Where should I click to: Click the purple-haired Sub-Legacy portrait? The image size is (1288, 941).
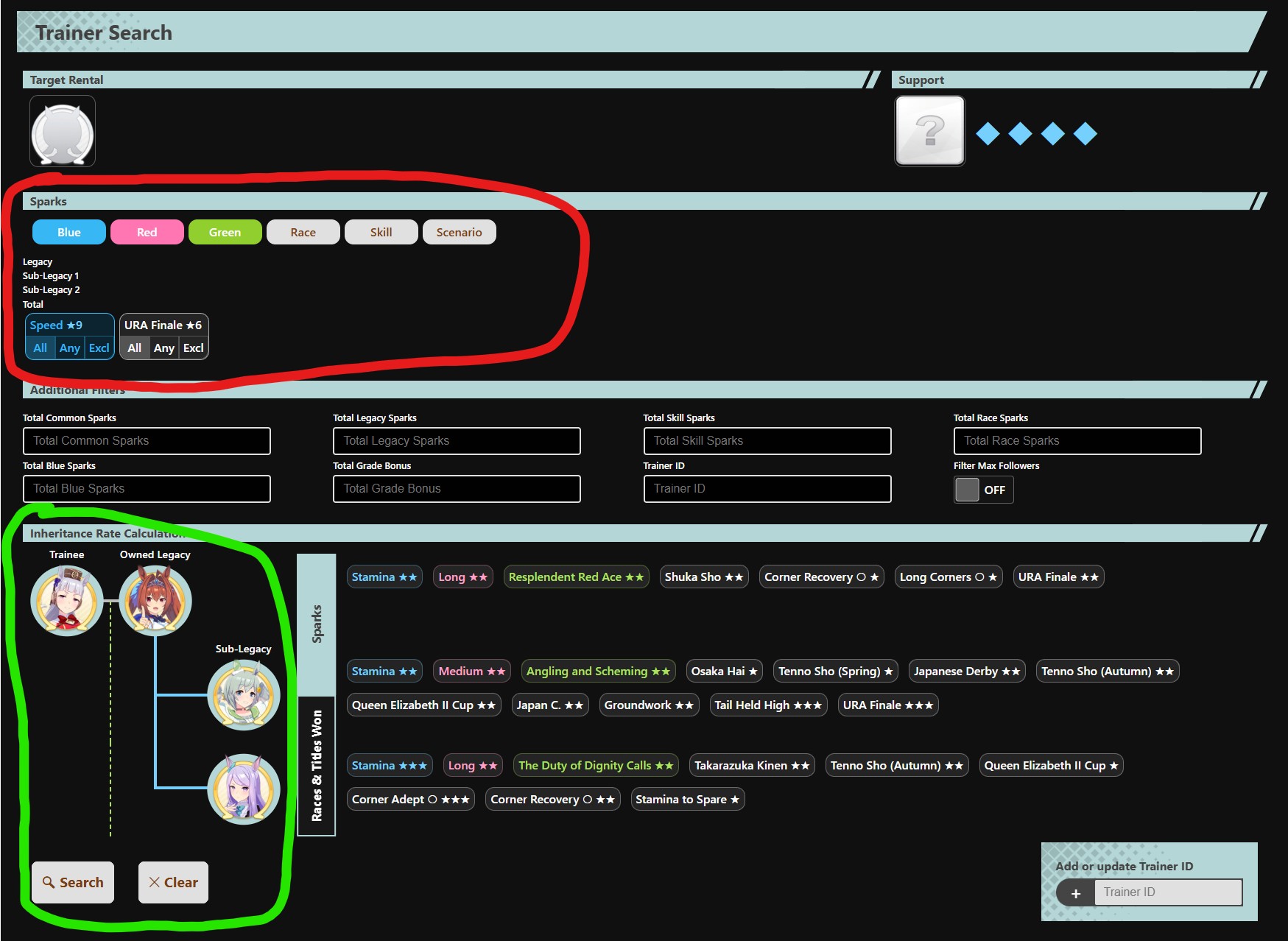tap(244, 789)
